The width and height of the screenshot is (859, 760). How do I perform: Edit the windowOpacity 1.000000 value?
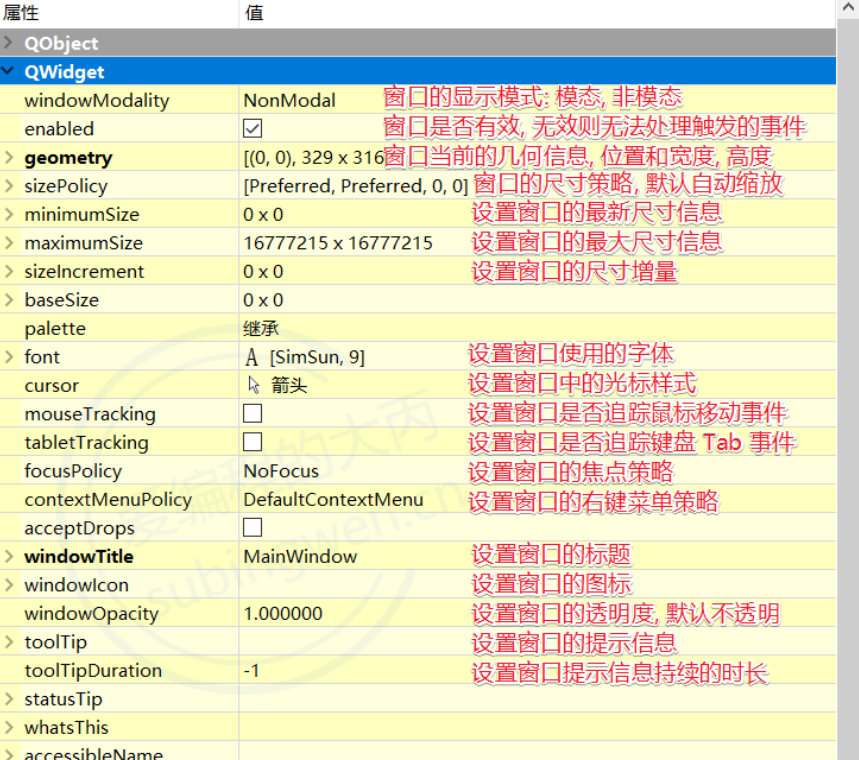[x=283, y=613]
